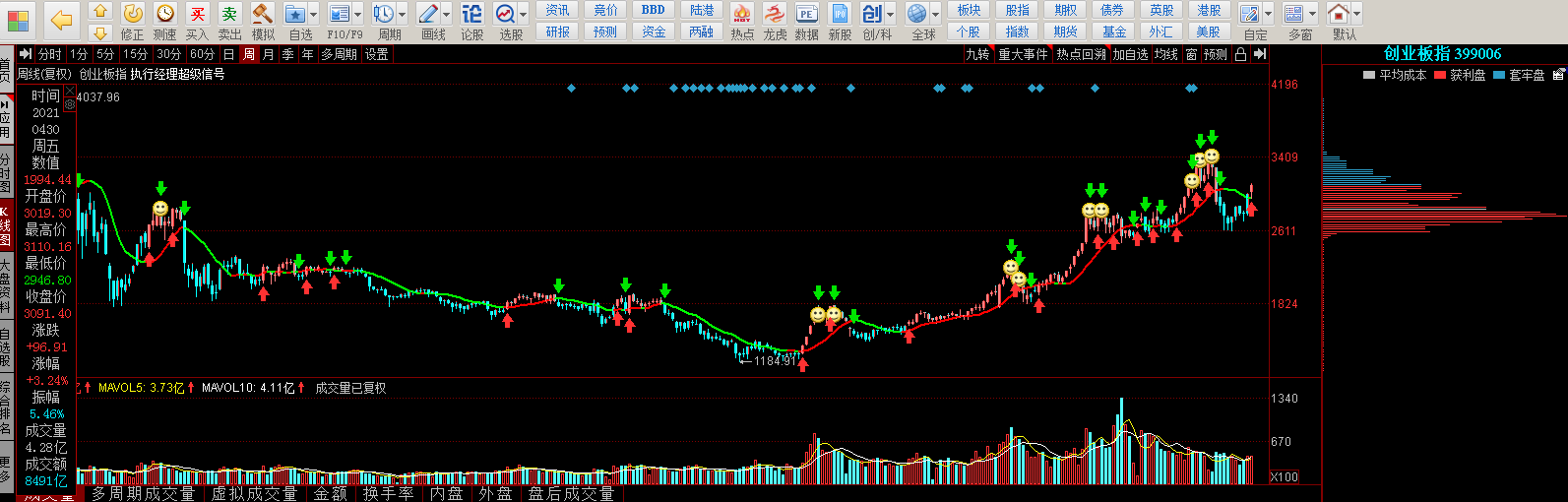
Task: Toggle 重大事件 major events overlay
Action: (1024, 54)
